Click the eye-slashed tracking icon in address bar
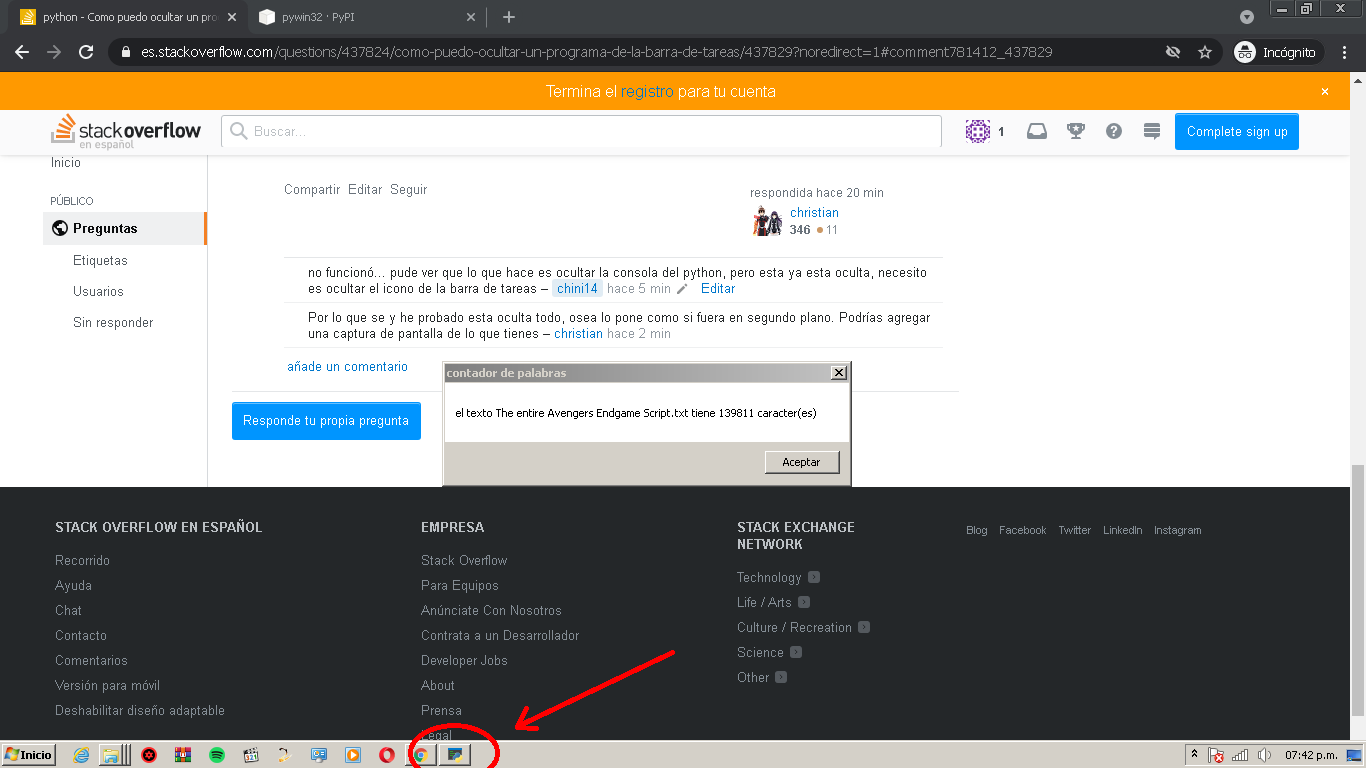 click(x=1173, y=52)
